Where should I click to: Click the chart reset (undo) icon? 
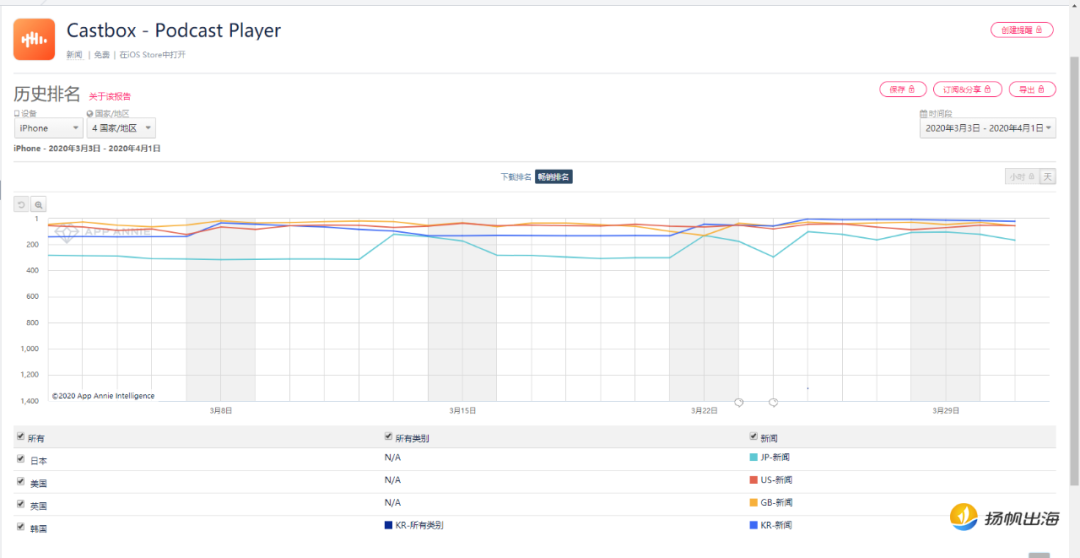click(21, 204)
